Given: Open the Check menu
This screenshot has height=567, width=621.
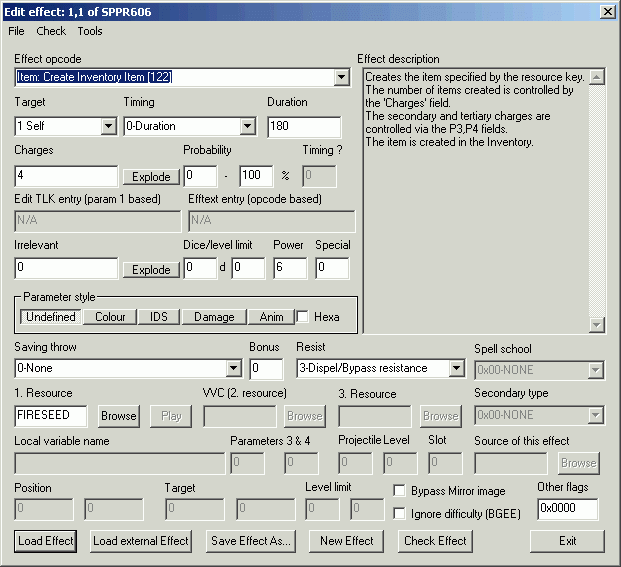Looking at the screenshot, I should click(x=51, y=31).
